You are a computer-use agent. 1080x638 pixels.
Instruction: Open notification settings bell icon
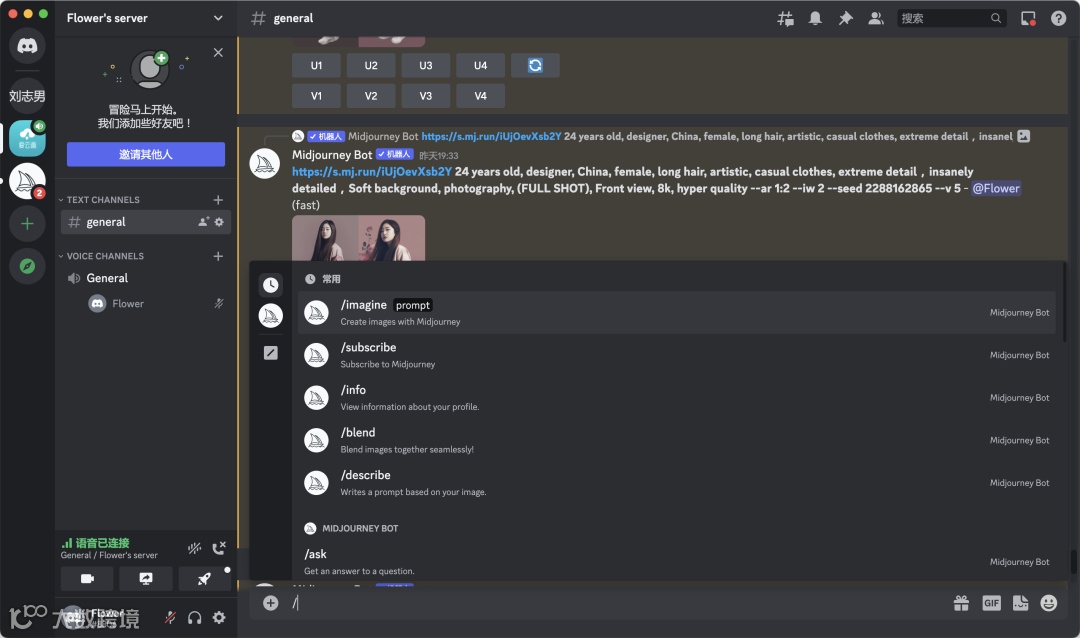(x=815, y=19)
